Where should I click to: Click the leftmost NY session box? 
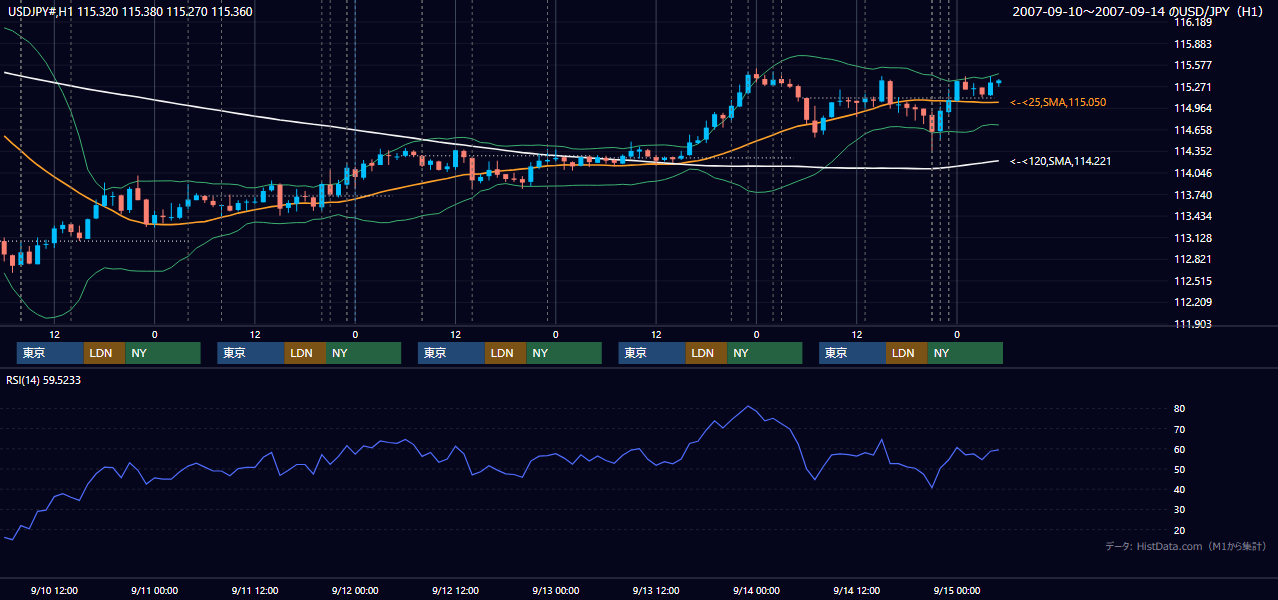[163, 353]
